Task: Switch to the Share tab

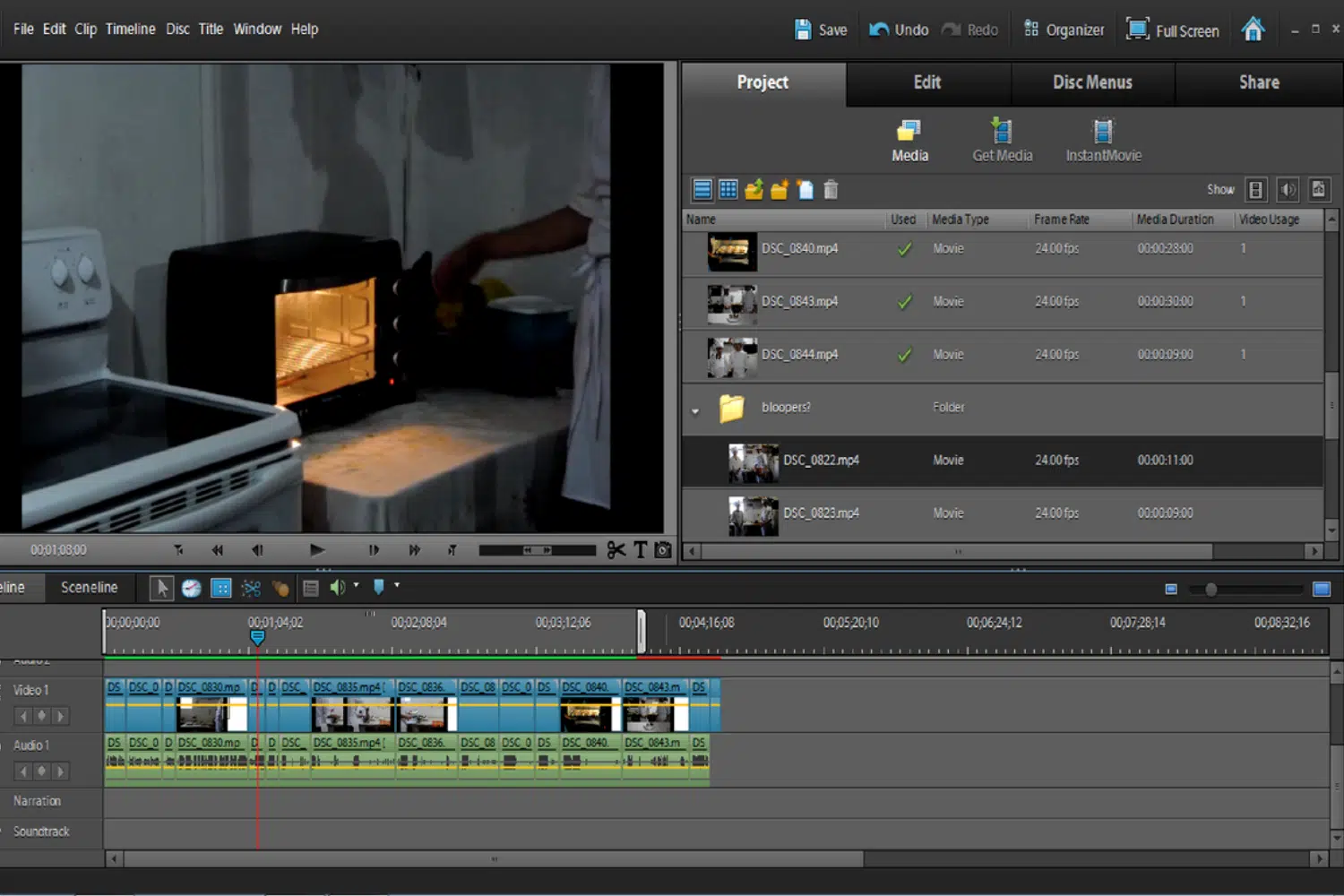Action: [1259, 82]
